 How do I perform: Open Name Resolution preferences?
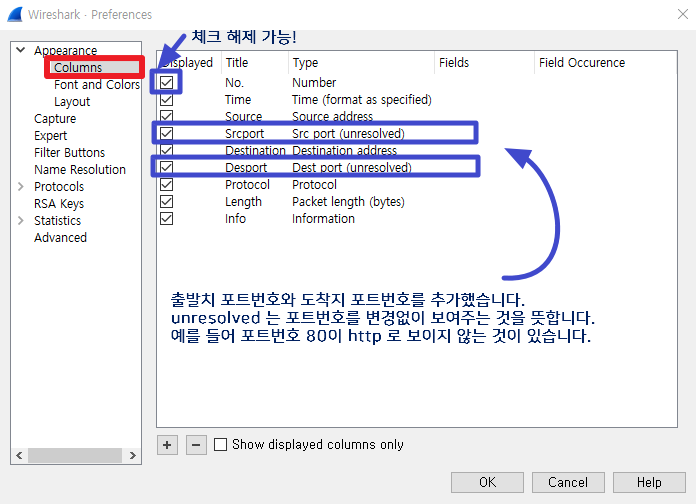click(80, 170)
